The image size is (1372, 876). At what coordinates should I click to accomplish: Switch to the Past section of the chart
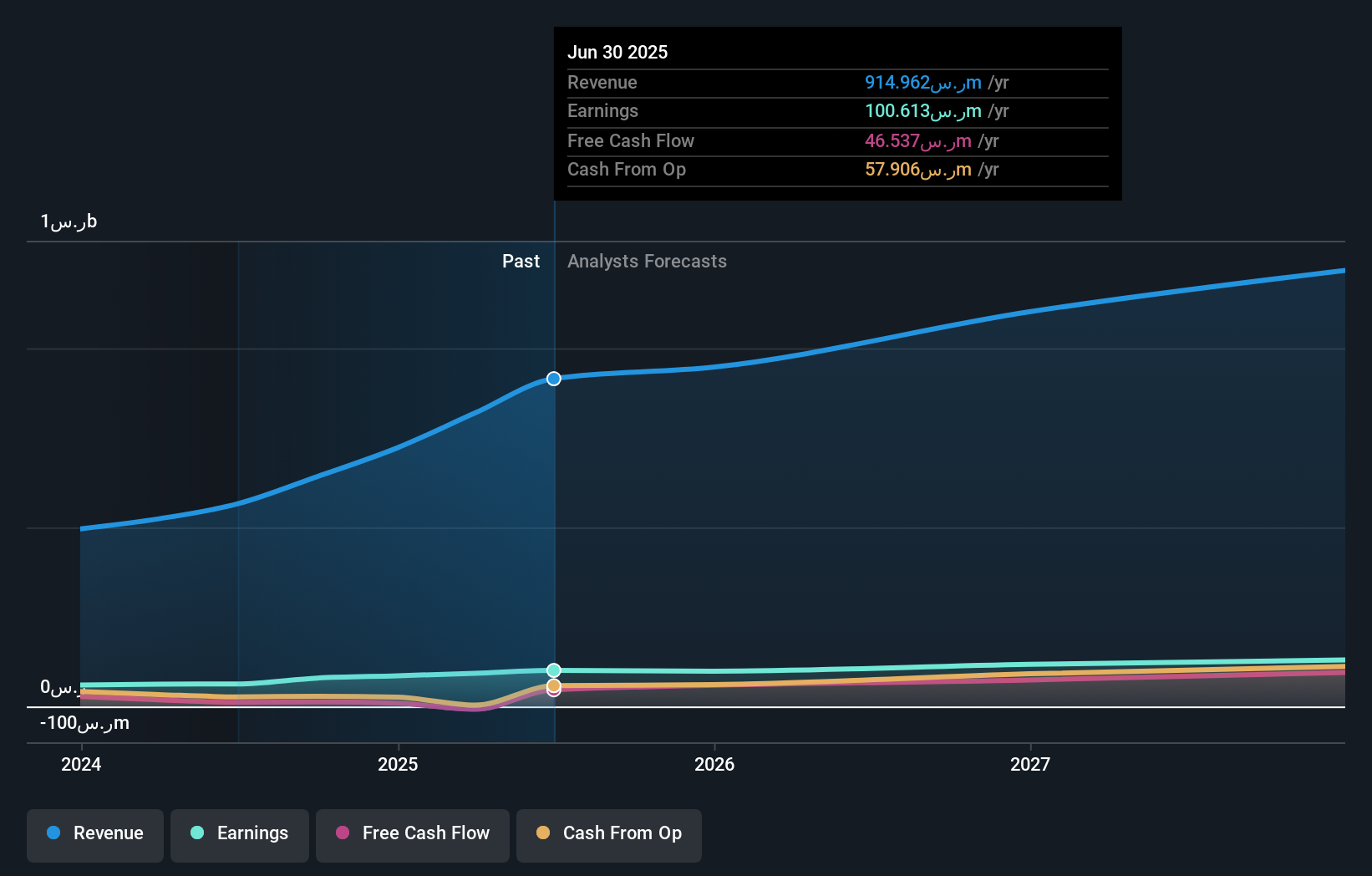pyautogui.click(x=521, y=261)
